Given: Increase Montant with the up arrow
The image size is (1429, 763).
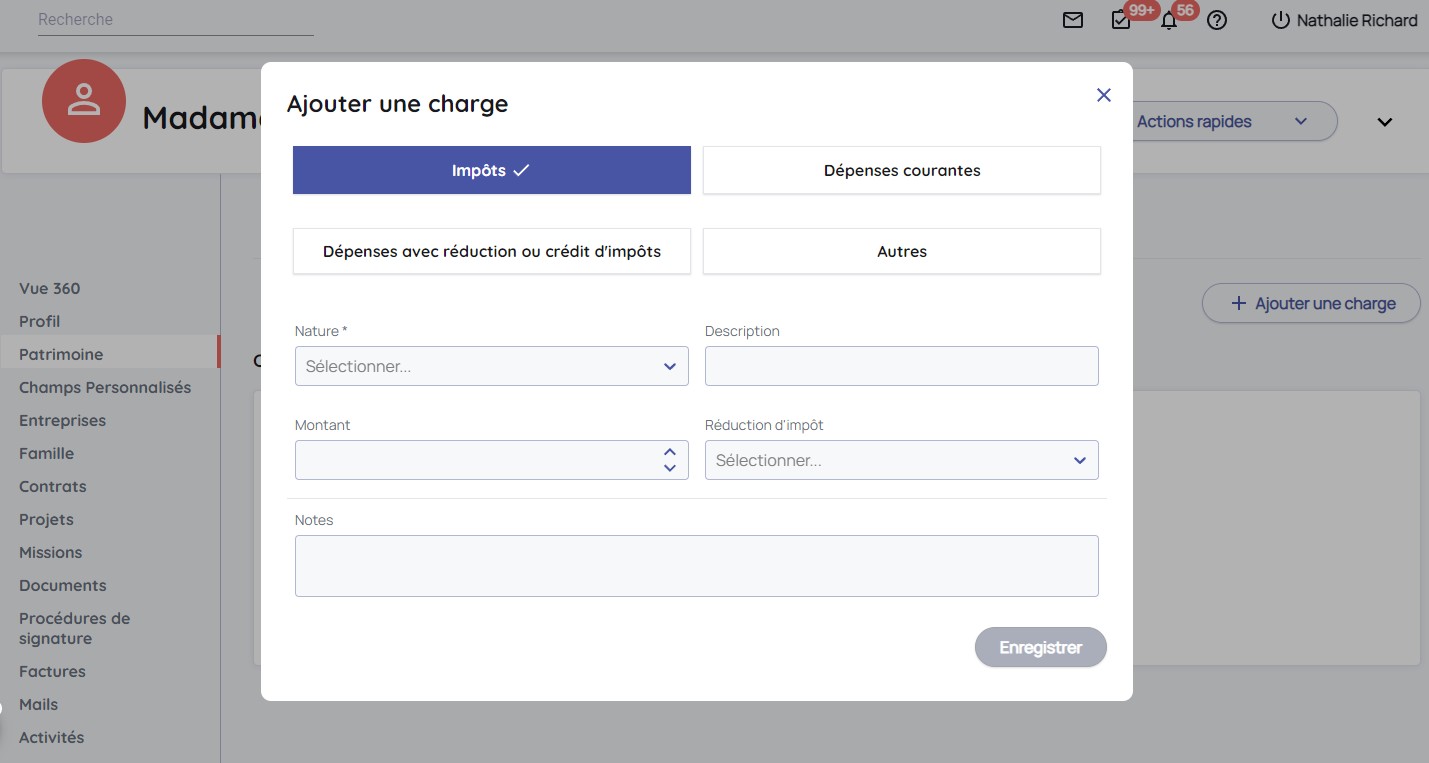Looking at the screenshot, I should click(670, 452).
